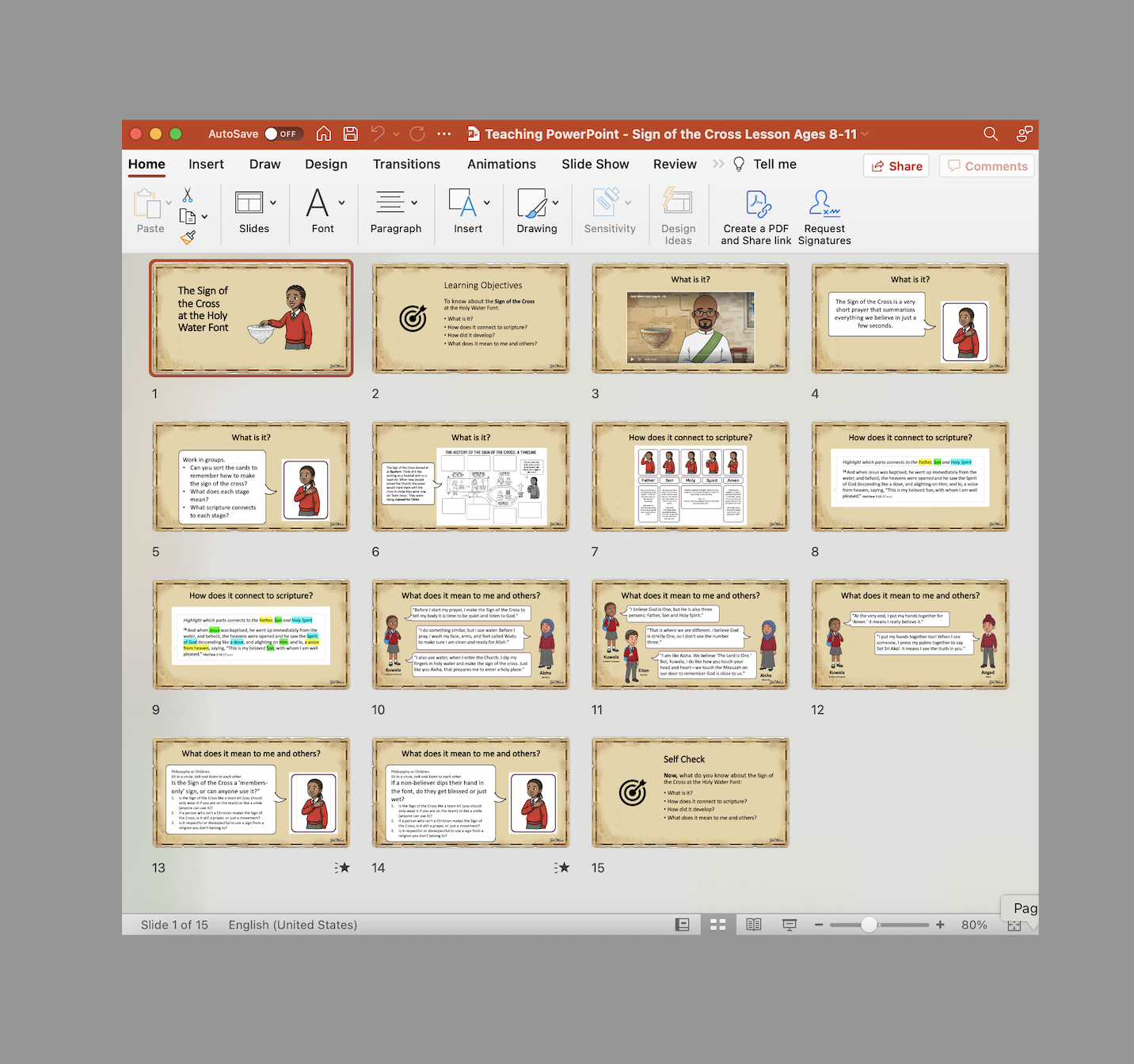Click the Search magnifier icon
The height and width of the screenshot is (1064, 1134).
(991, 134)
